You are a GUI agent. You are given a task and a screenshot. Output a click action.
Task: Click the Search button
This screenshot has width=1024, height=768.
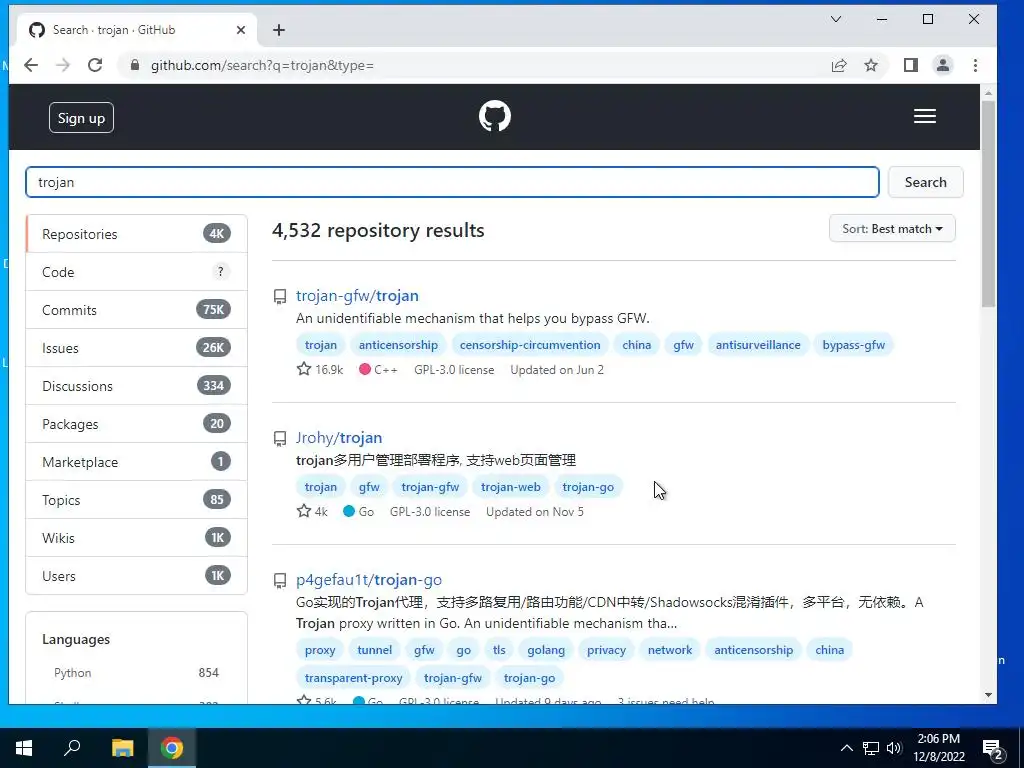click(925, 182)
